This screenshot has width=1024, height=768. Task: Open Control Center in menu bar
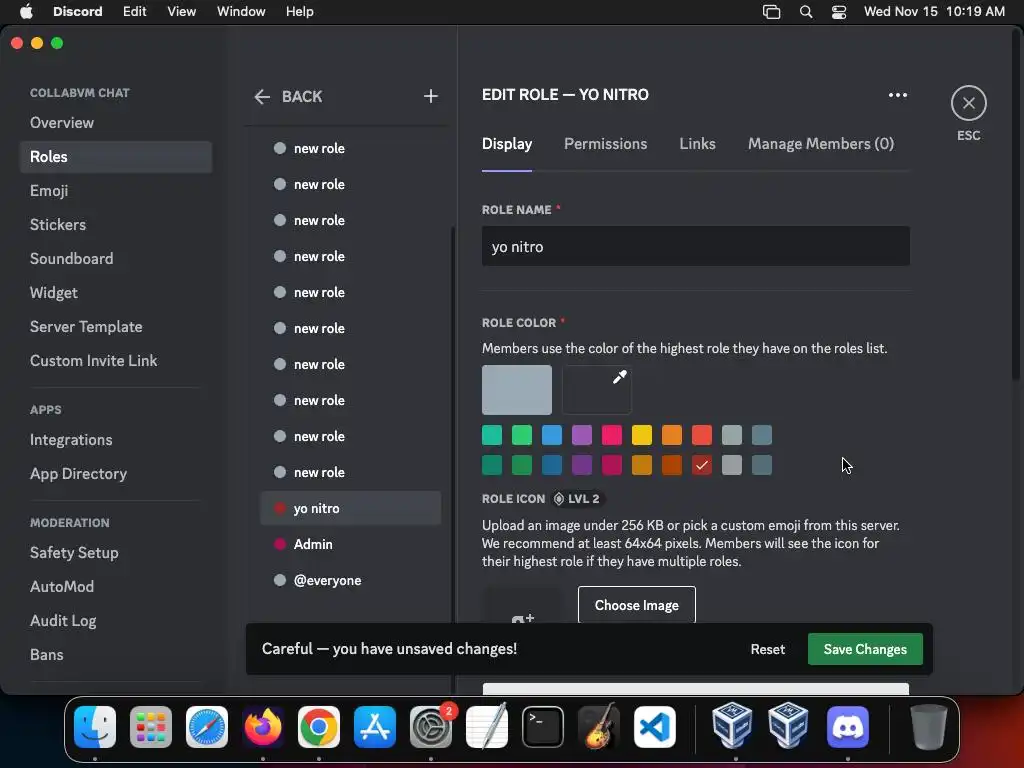click(x=839, y=12)
